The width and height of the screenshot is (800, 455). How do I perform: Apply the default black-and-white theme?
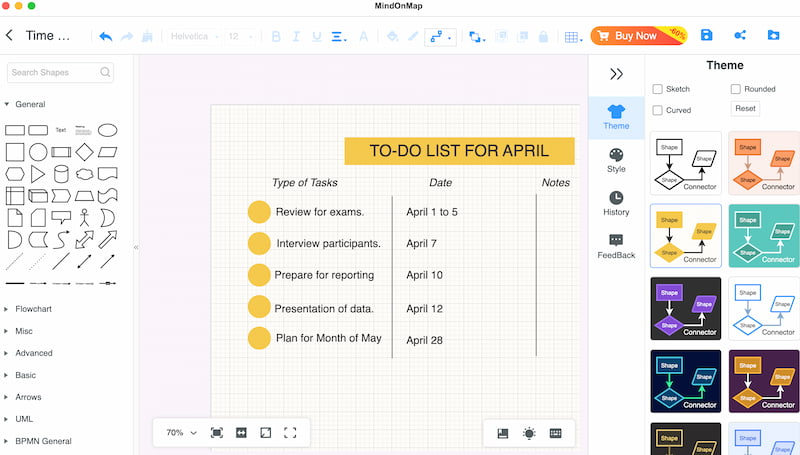(686, 163)
